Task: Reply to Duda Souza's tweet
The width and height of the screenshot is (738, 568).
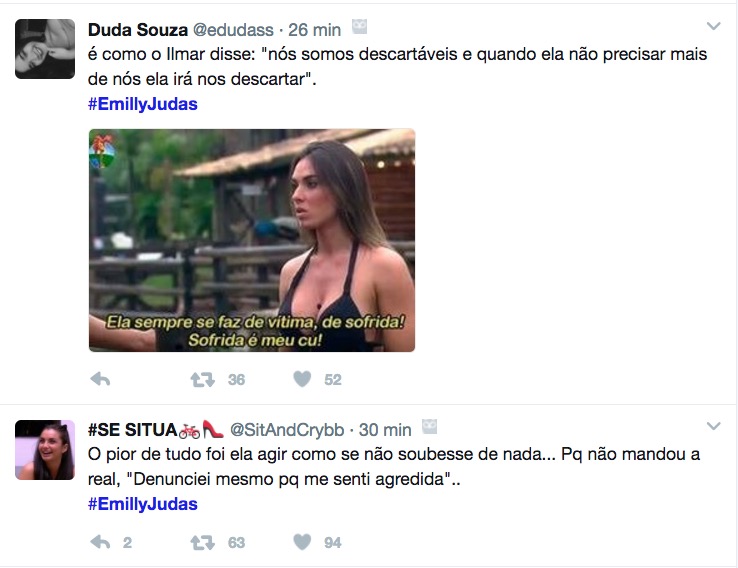Action: pos(100,379)
